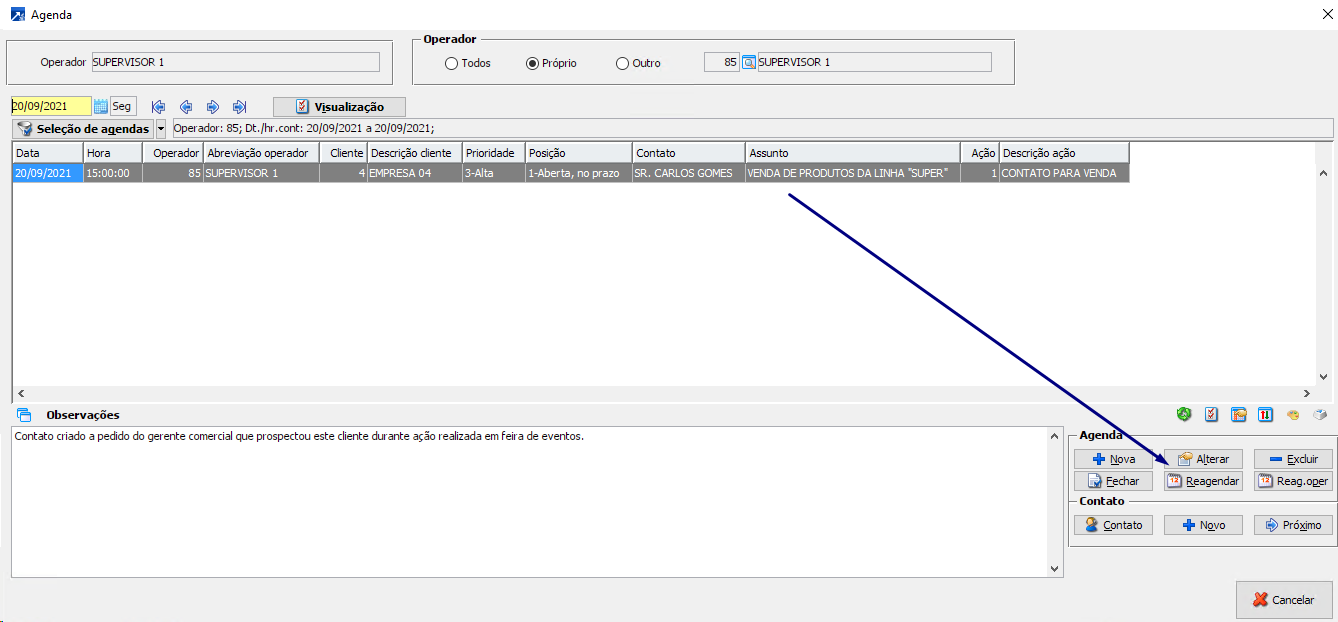Click Alterar to edit the agenda

(1203, 459)
